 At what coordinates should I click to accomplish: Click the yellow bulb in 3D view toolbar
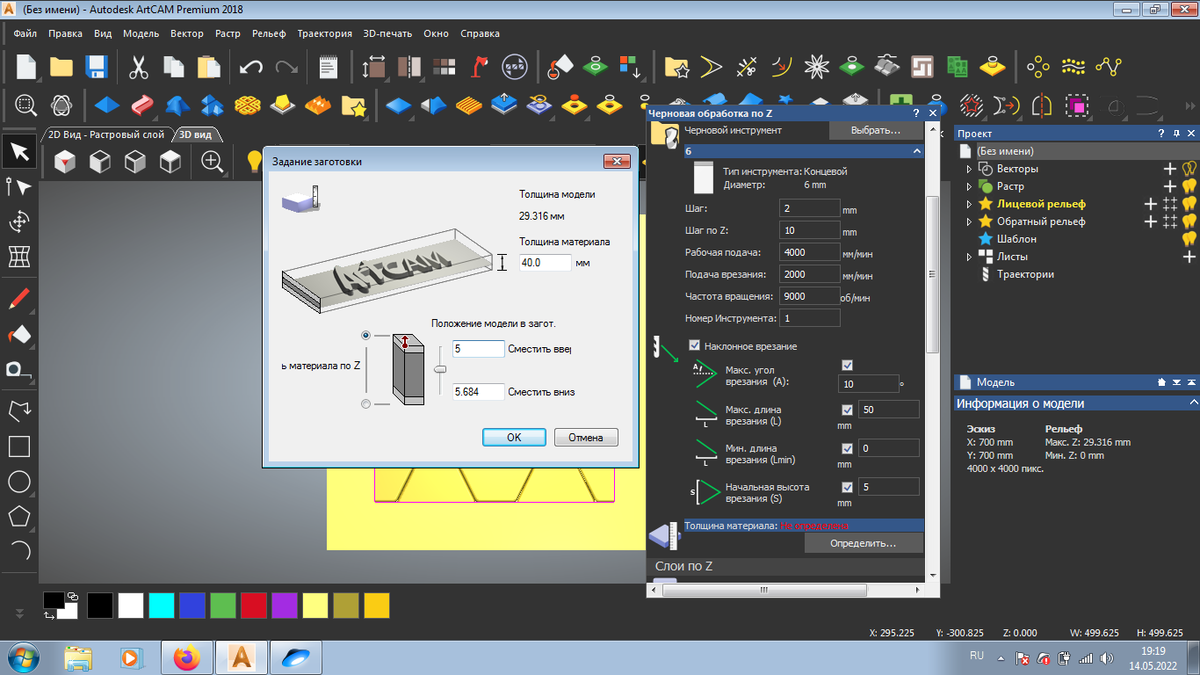tap(254, 160)
